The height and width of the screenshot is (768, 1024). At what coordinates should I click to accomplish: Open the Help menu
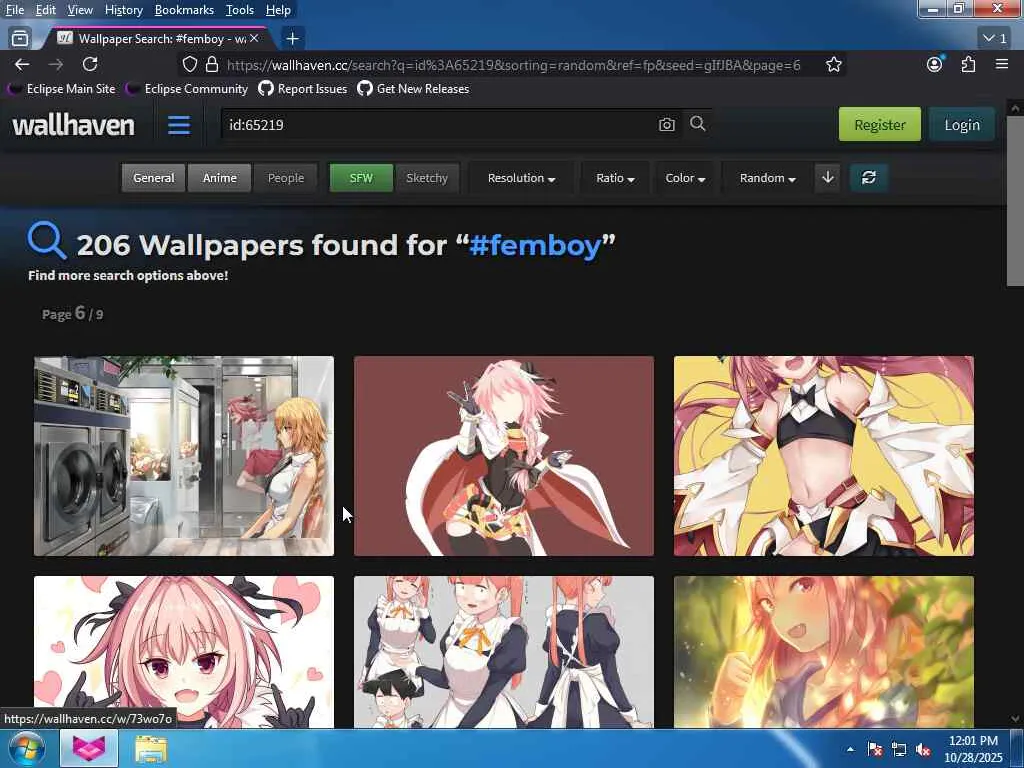[x=278, y=10]
